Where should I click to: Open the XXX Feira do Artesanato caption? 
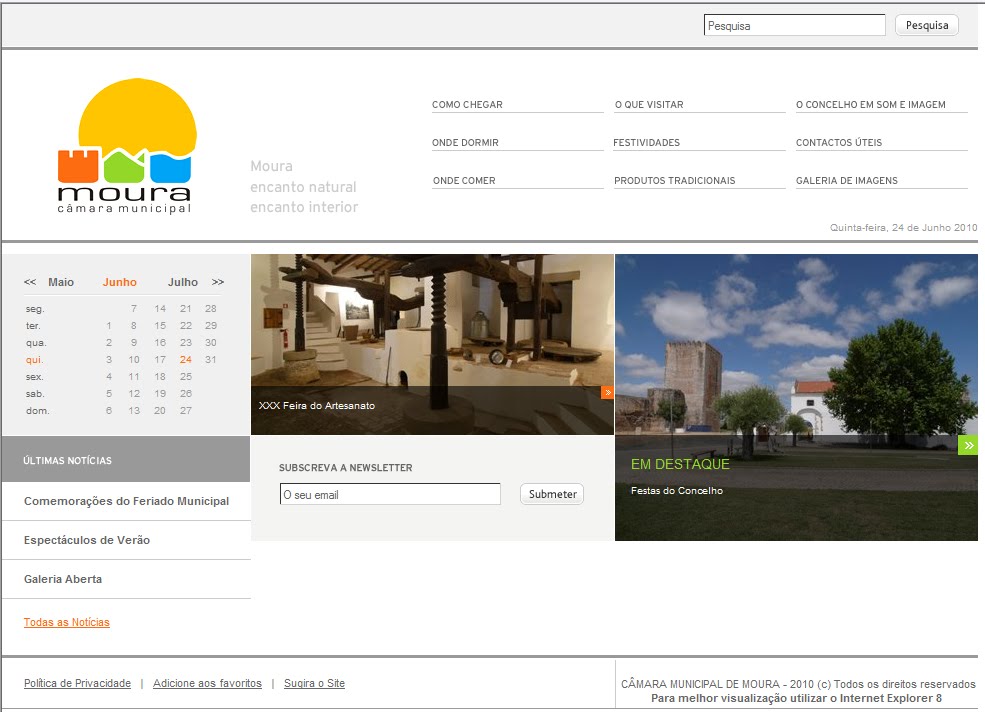click(x=317, y=406)
